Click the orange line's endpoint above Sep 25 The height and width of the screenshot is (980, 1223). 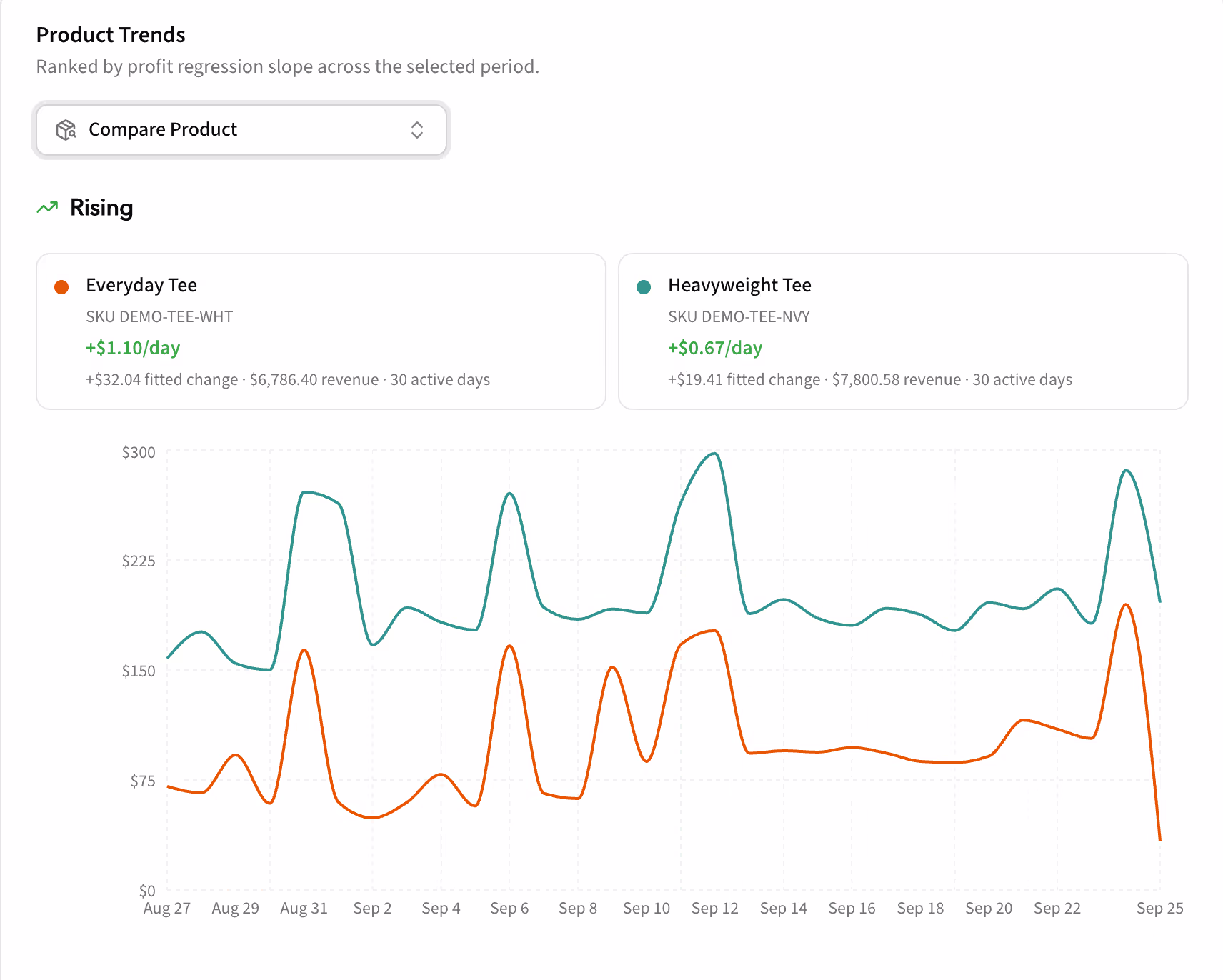(x=1159, y=839)
